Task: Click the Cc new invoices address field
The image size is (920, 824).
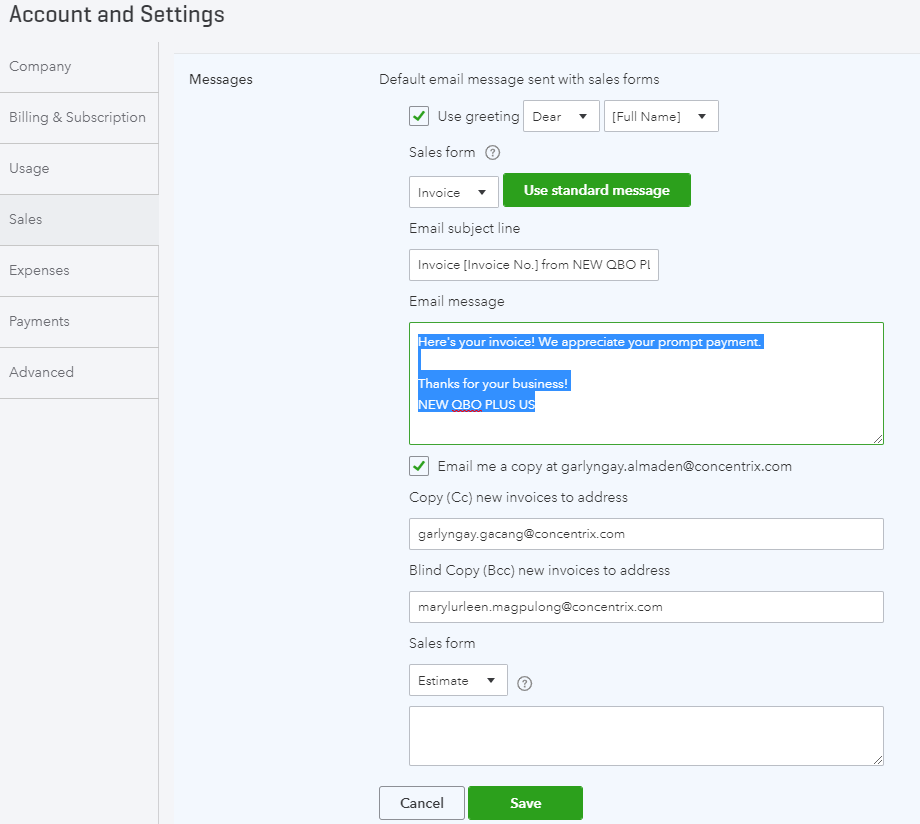Action: (645, 534)
